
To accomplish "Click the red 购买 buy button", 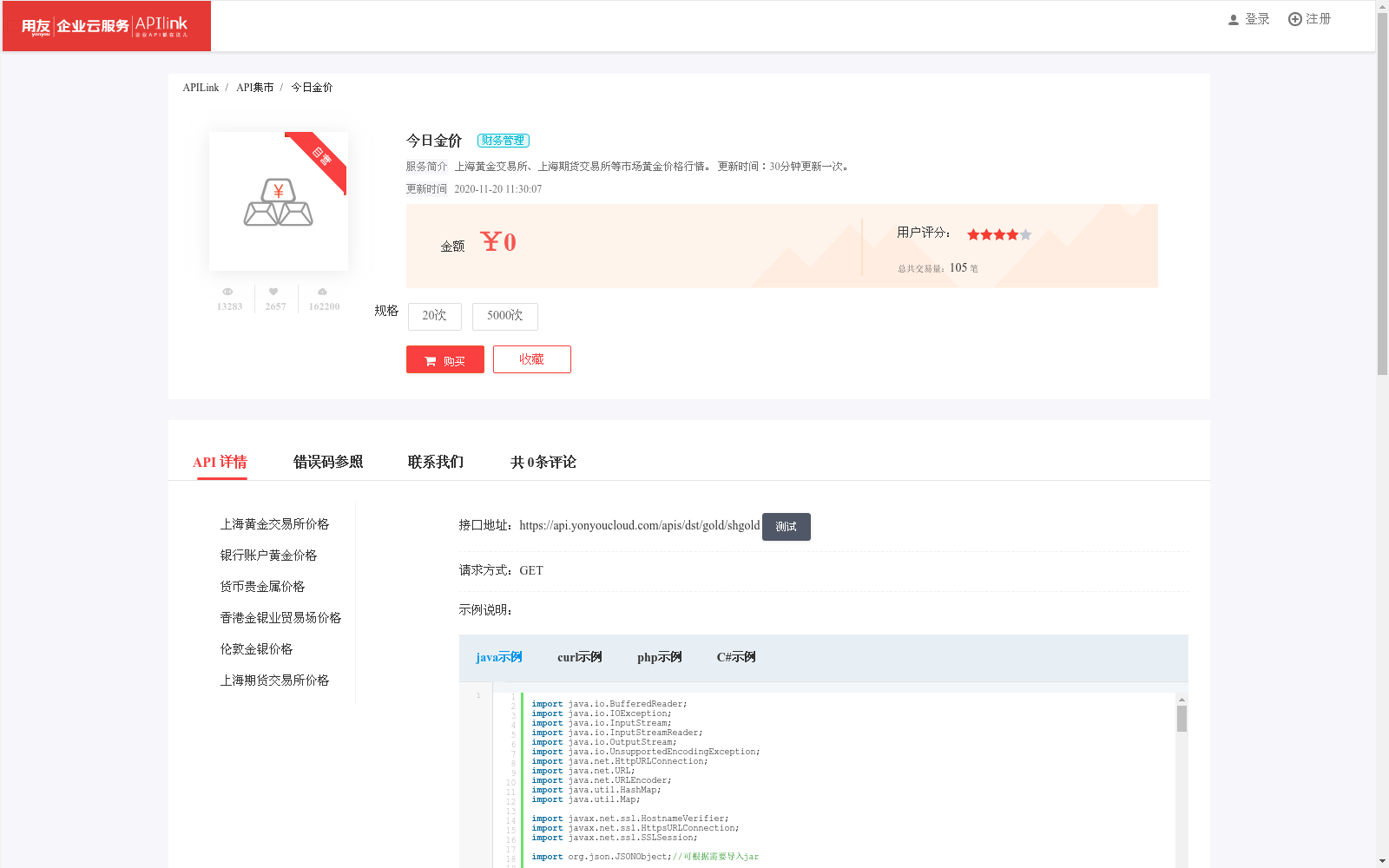I will point(445,359).
